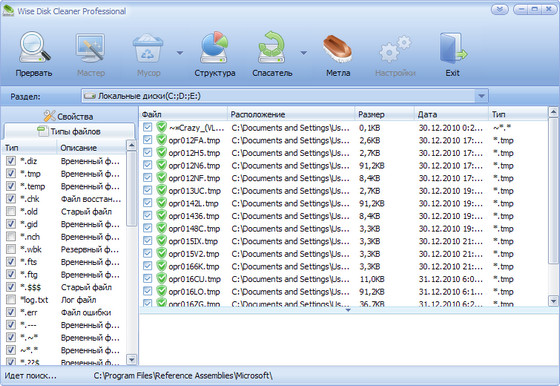Select the Метла brush tool
Image resolution: width=560 pixels, height=386 pixels.
click(x=338, y=48)
